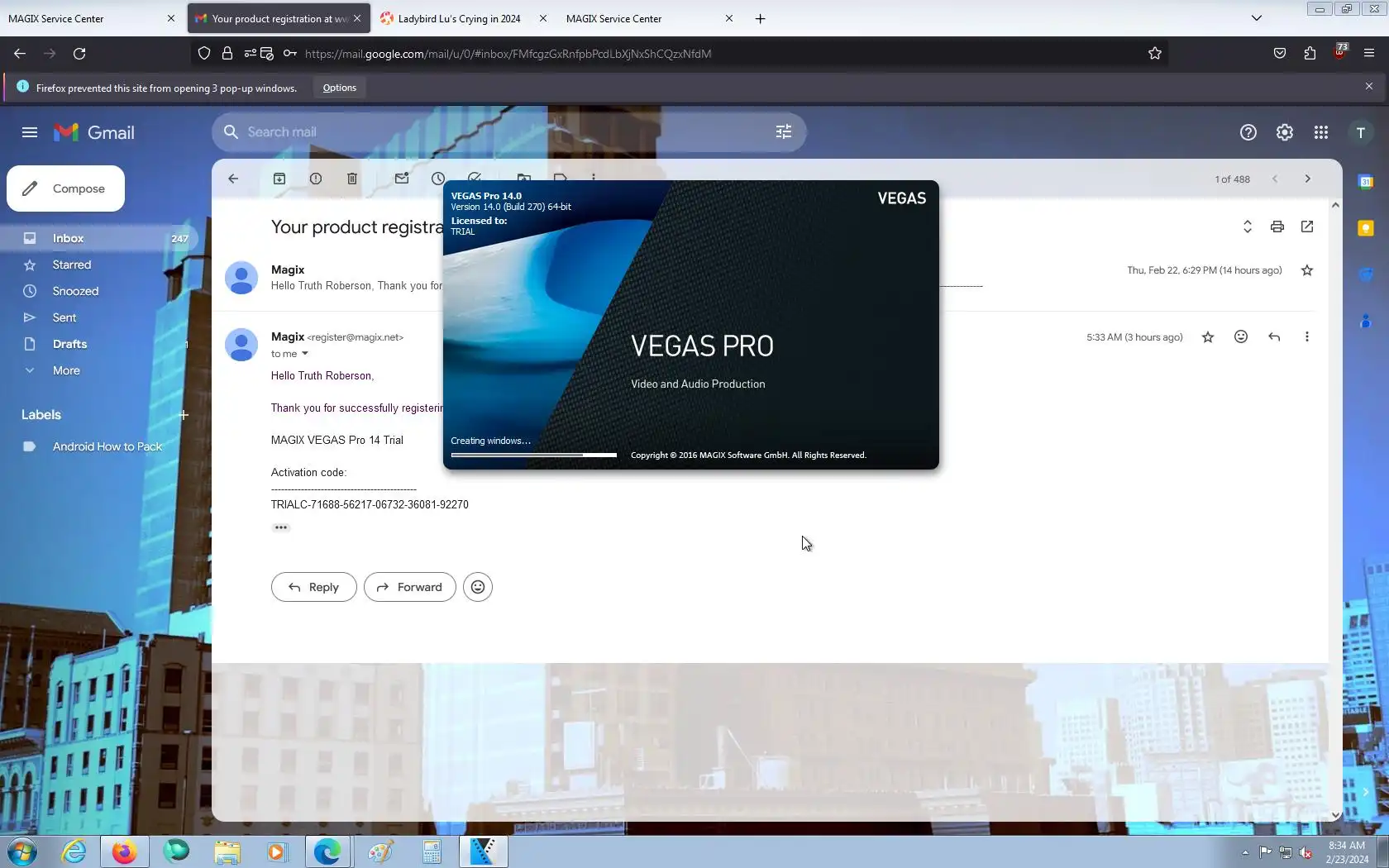This screenshot has width=1389, height=868.
Task: Switch to Ladybird Lu's Crying in 2024 tab
Action: (463, 18)
